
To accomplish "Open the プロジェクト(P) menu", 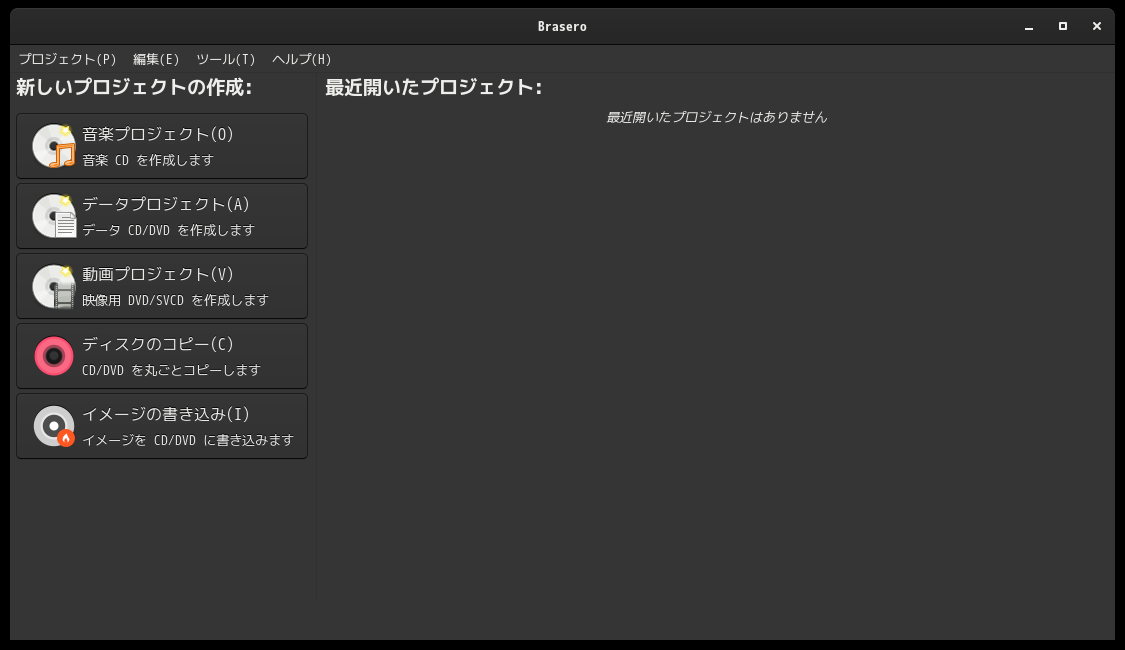I will (x=67, y=60).
